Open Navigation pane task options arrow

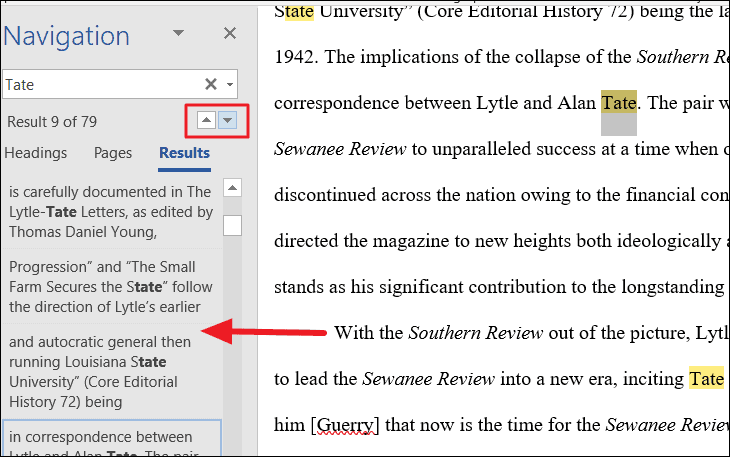point(178,33)
